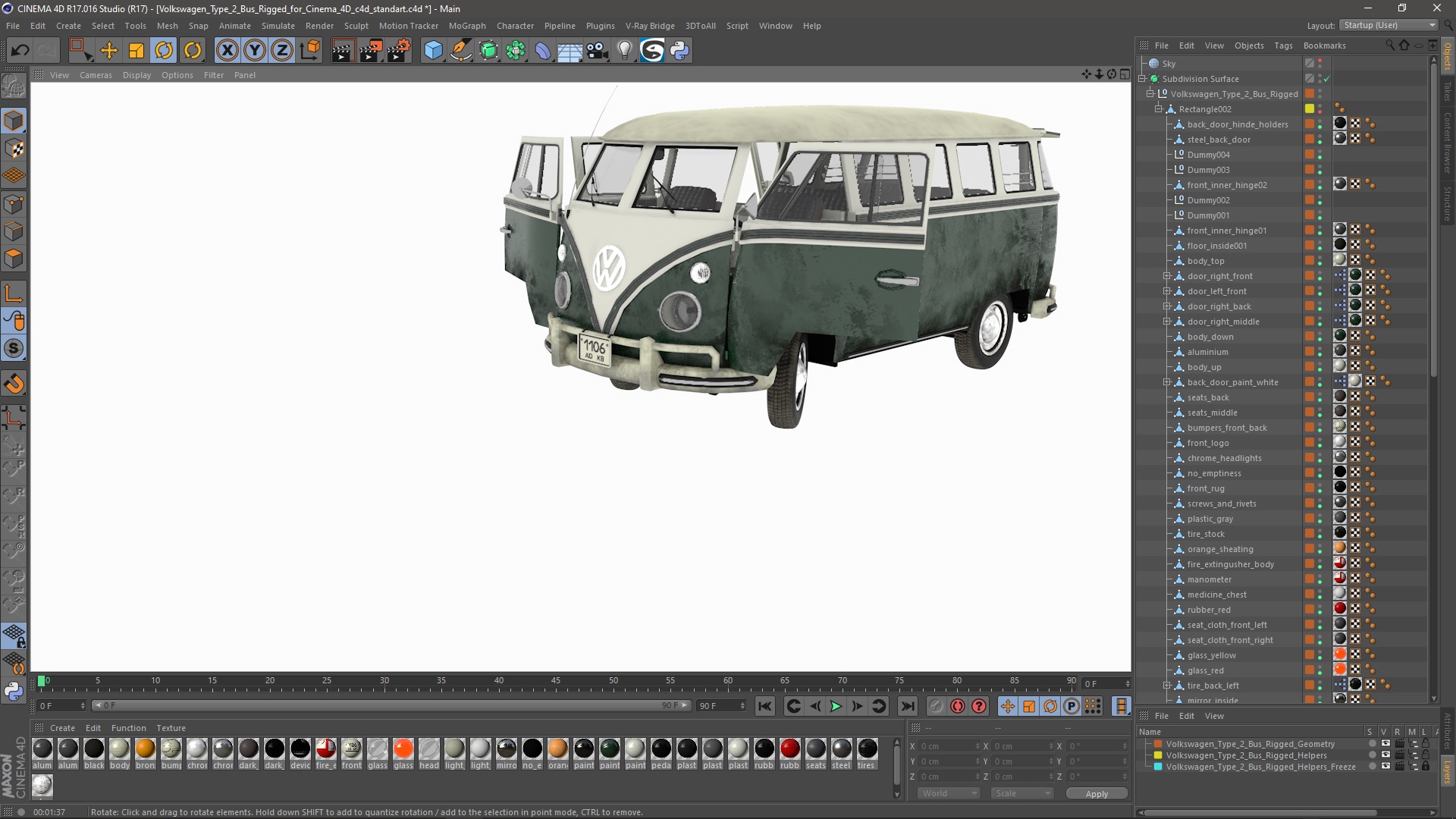This screenshot has height=819, width=1456.
Task: Add a Camera object
Action: [x=598, y=50]
